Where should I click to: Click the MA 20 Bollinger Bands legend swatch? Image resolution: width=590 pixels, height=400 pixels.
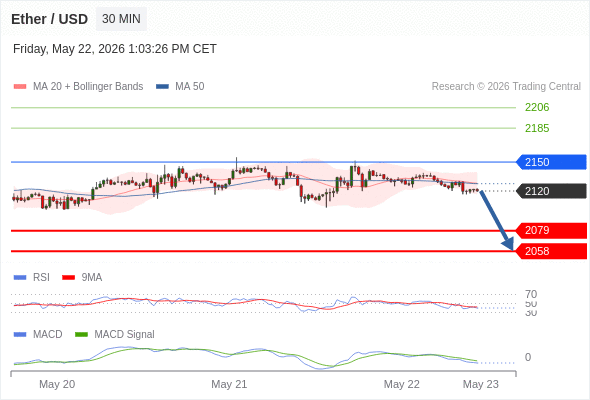coord(20,87)
